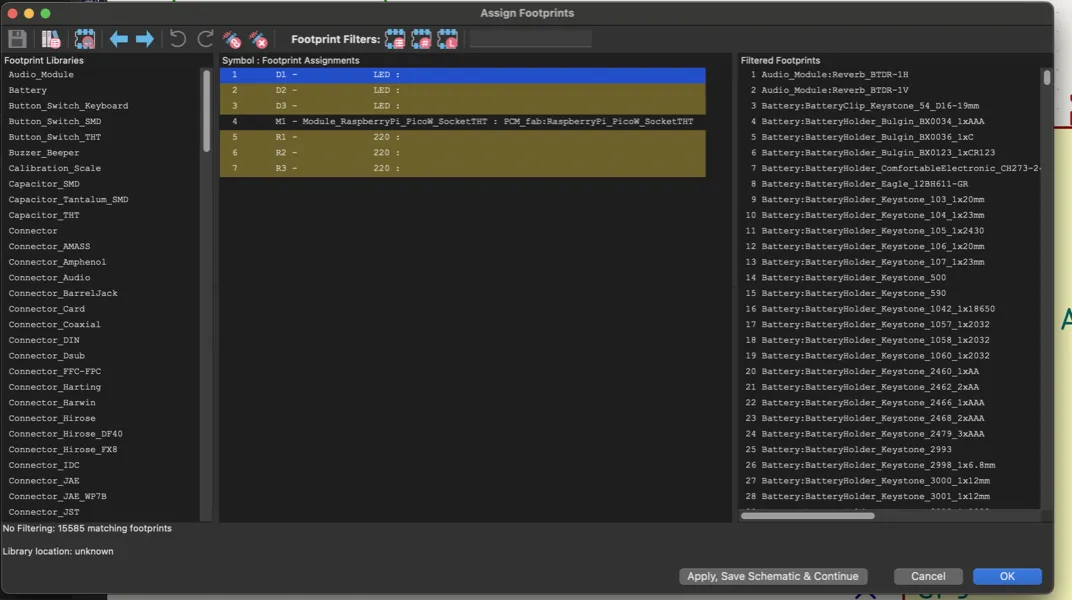Focus the footprint filter text field
The height and width of the screenshot is (600, 1072).
point(531,39)
